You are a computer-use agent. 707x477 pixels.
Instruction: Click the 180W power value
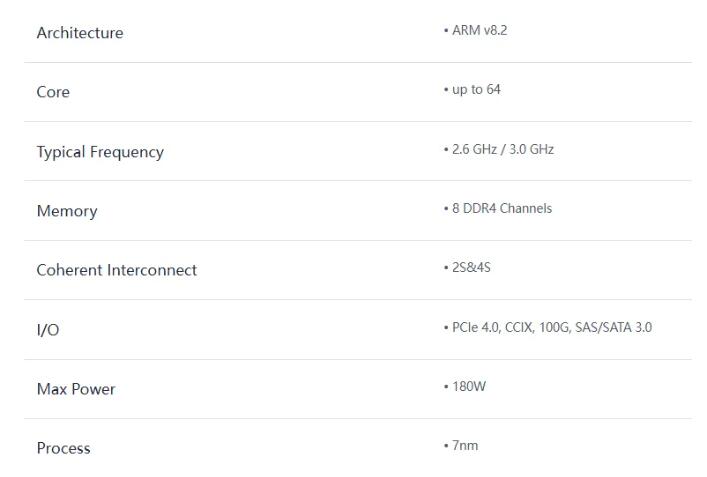coord(469,386)
